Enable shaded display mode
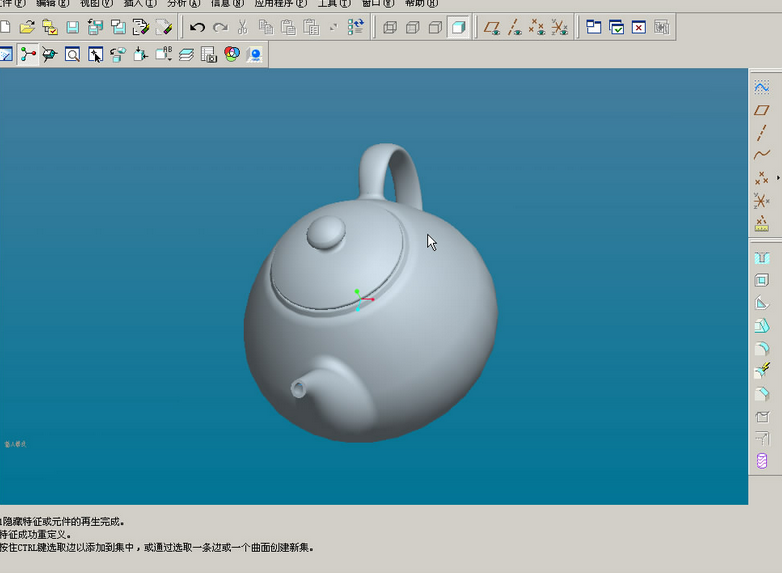The height and width of the screenshot is (573, 782). tap(458, 28)
